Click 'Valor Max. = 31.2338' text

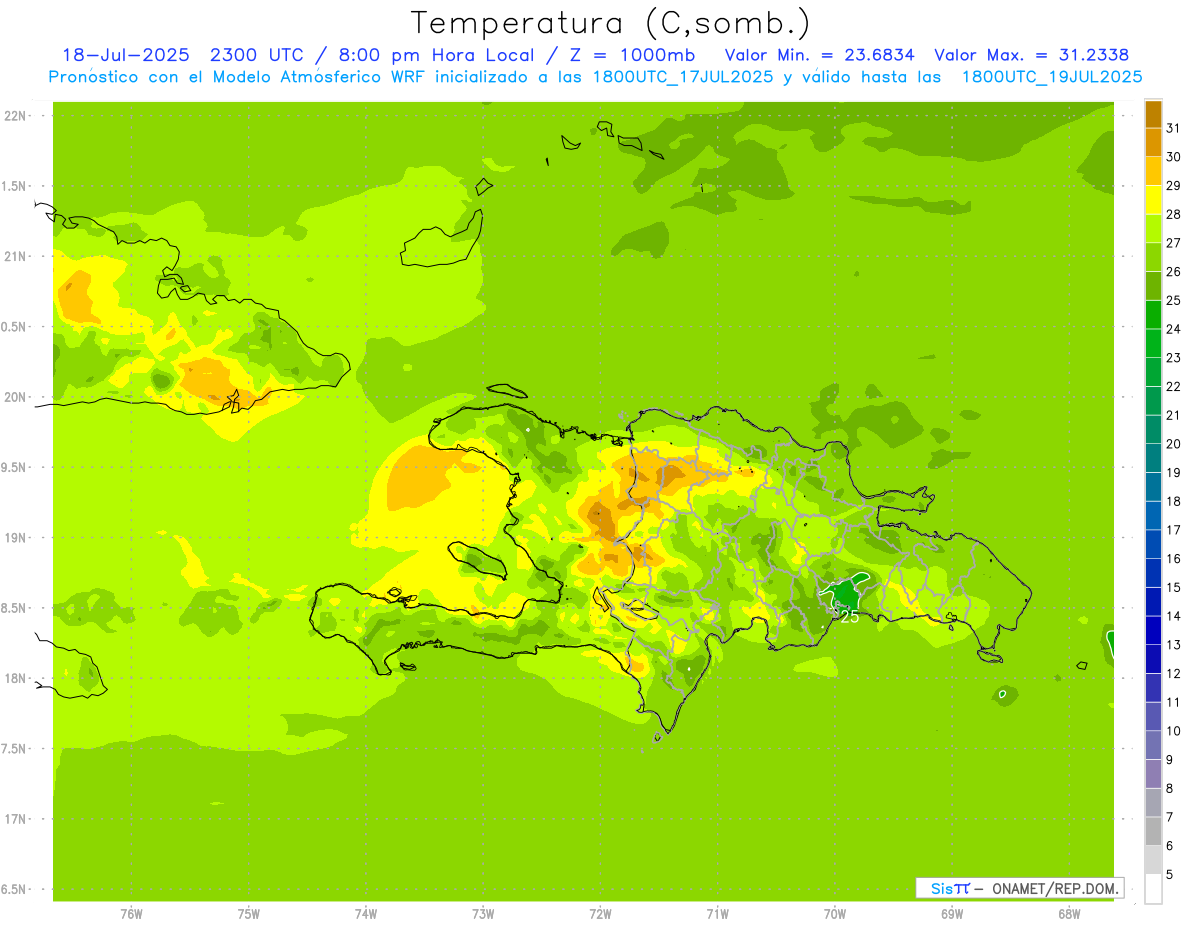pos(1031,55)
